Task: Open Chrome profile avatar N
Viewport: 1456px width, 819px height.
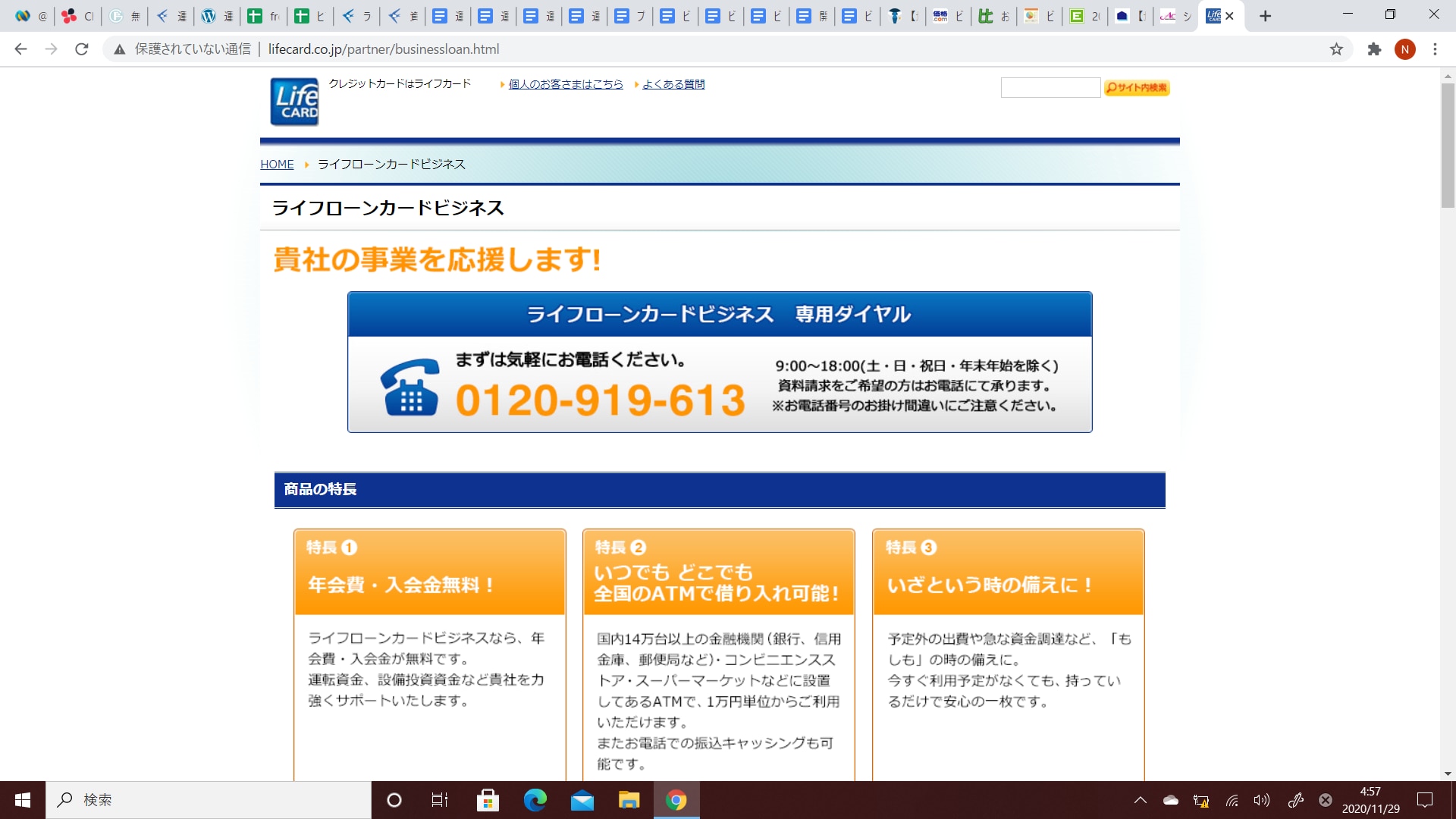Action: pyautogui.click(x=1404, y=49)
